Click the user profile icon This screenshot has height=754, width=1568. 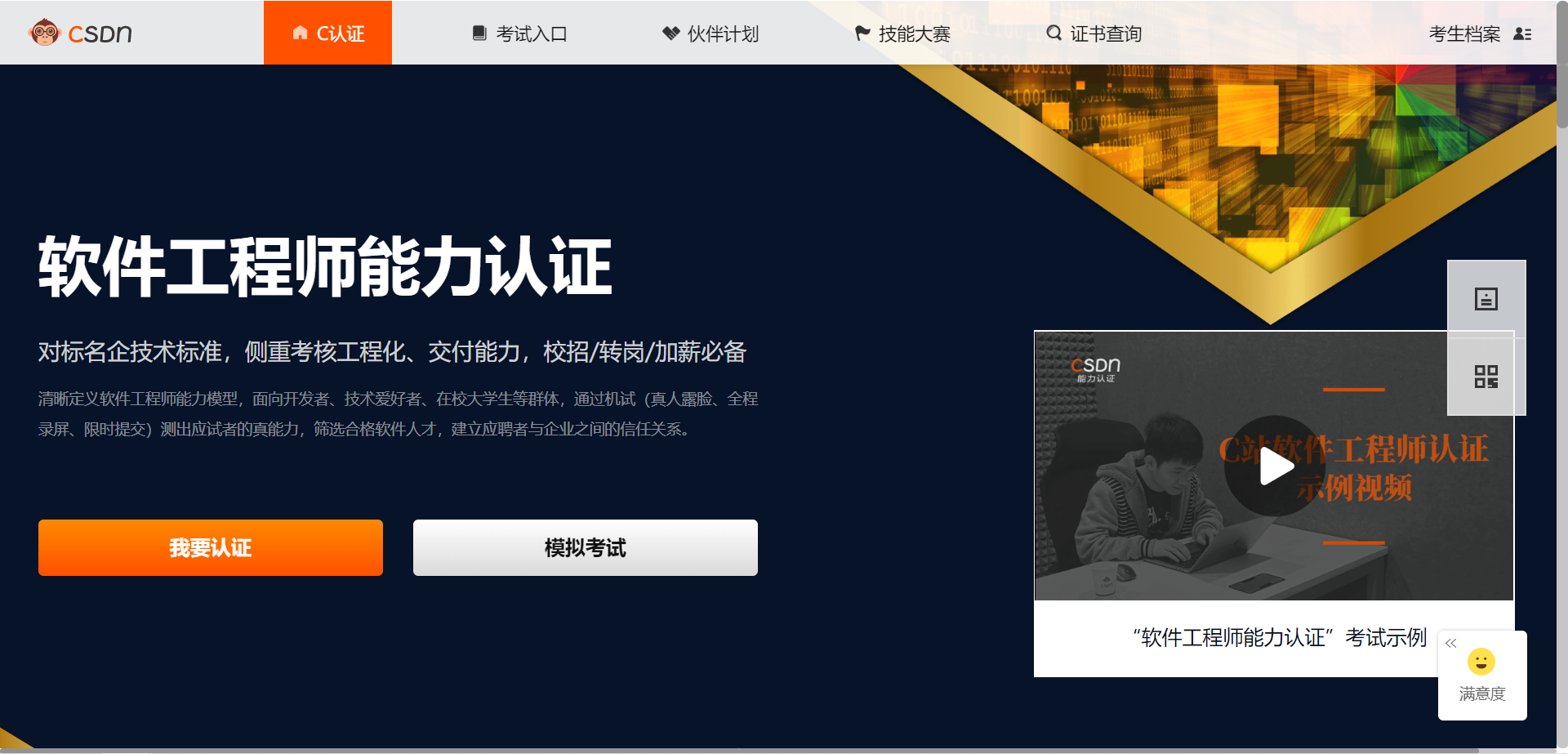pos(1522,34)
